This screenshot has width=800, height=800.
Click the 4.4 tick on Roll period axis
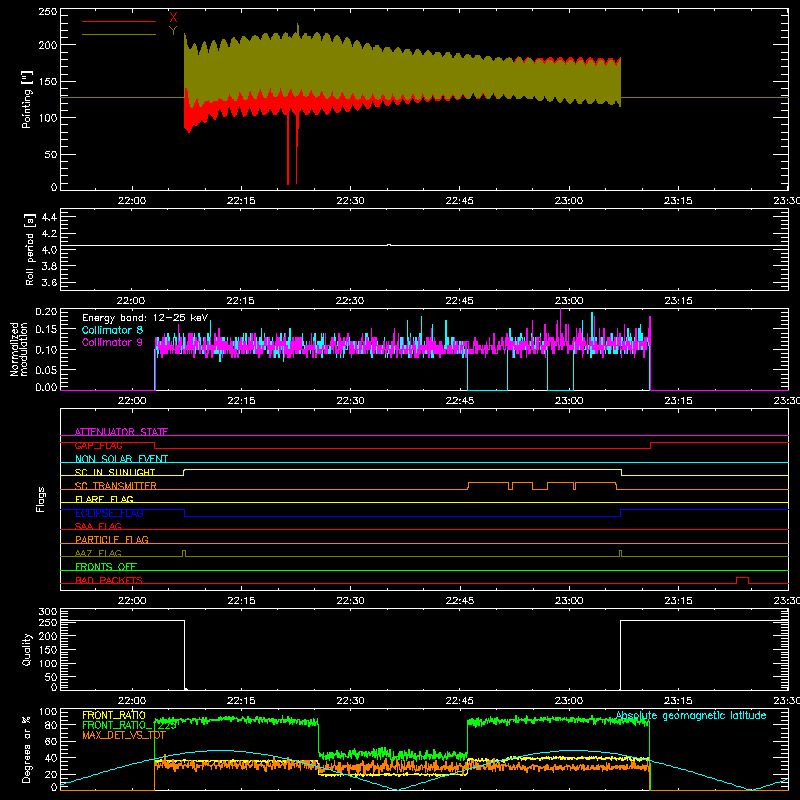49,217
